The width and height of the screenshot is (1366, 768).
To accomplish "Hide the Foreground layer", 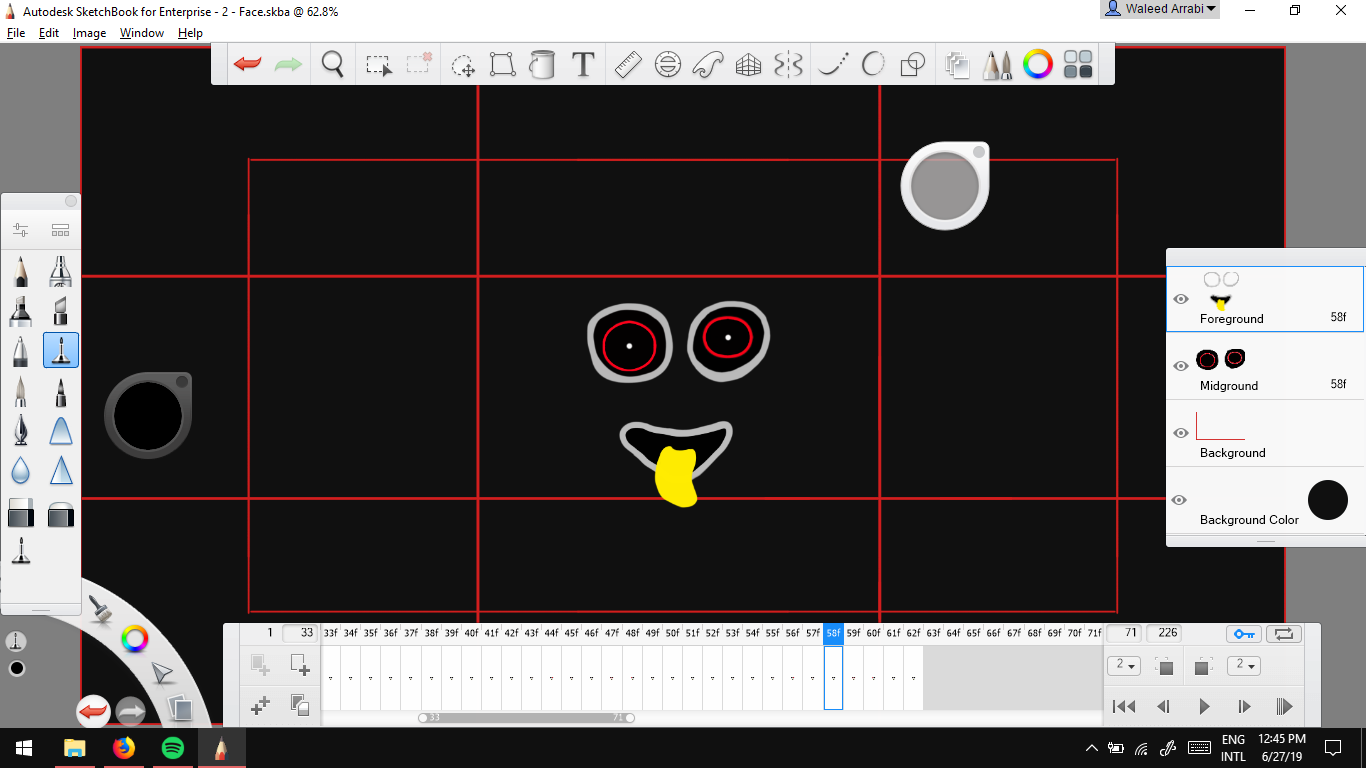I will (1181, 298).
